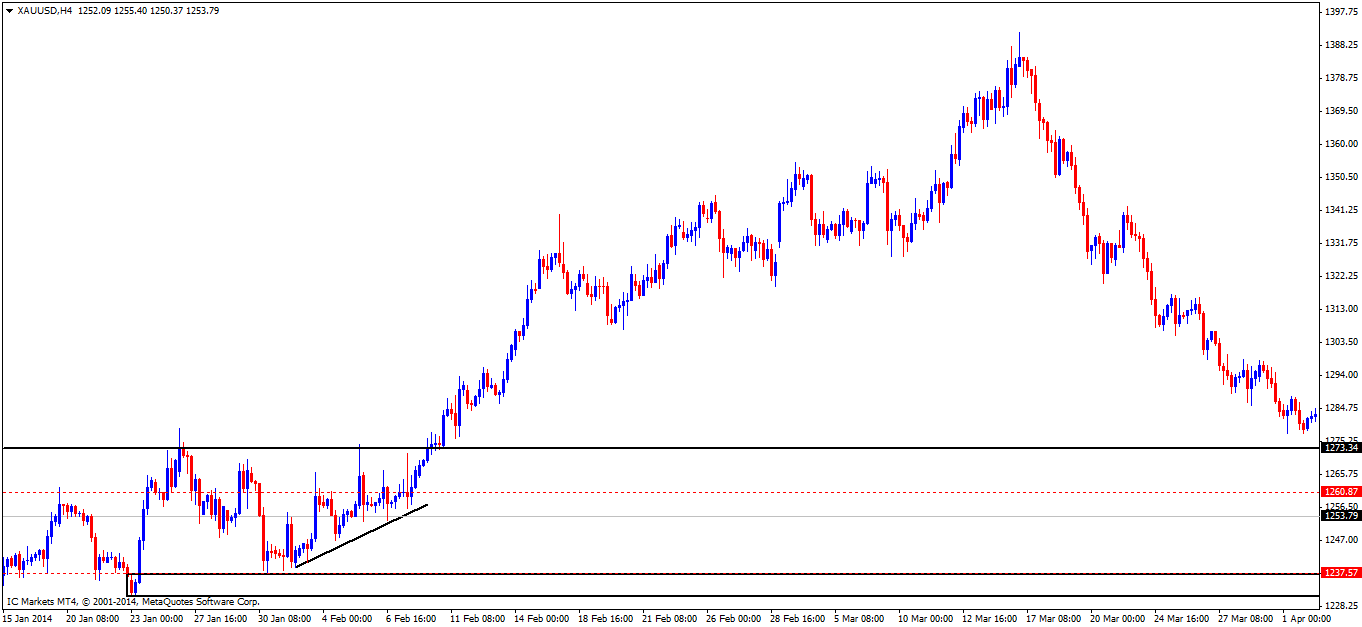Image resolution: width=1362 pixels, height=627 pixels.
Task: Click the small triangle before XAUUSD,H4
Action: tap(10, 10)
